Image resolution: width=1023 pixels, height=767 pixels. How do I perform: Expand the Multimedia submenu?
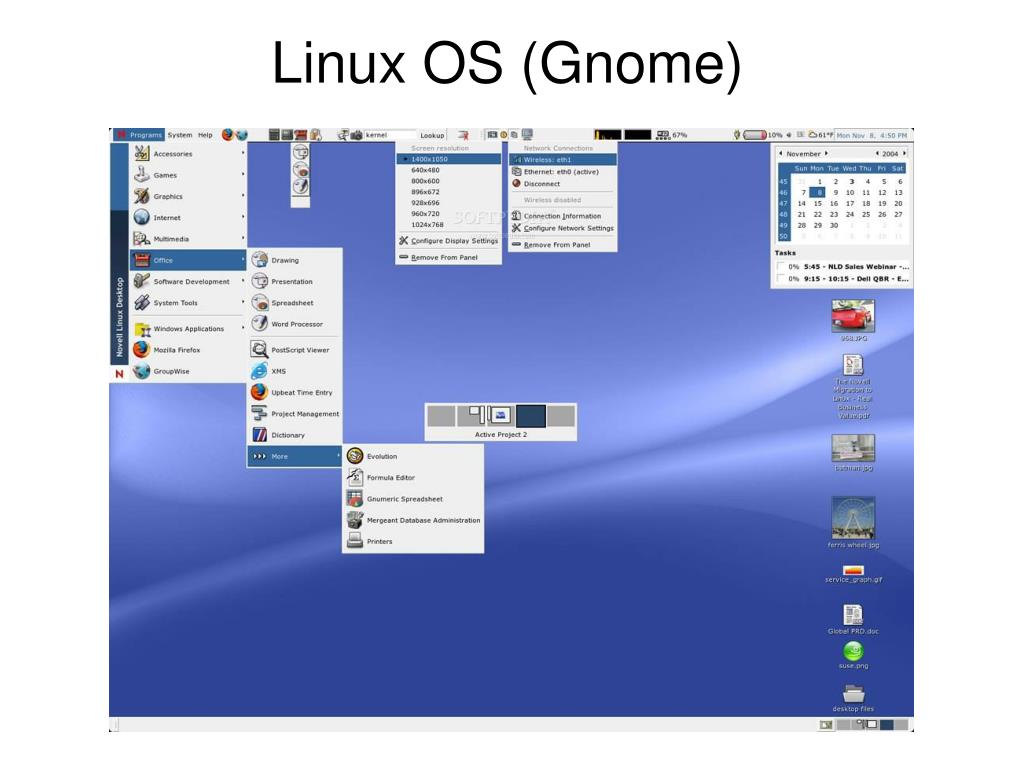click(188, 239)
